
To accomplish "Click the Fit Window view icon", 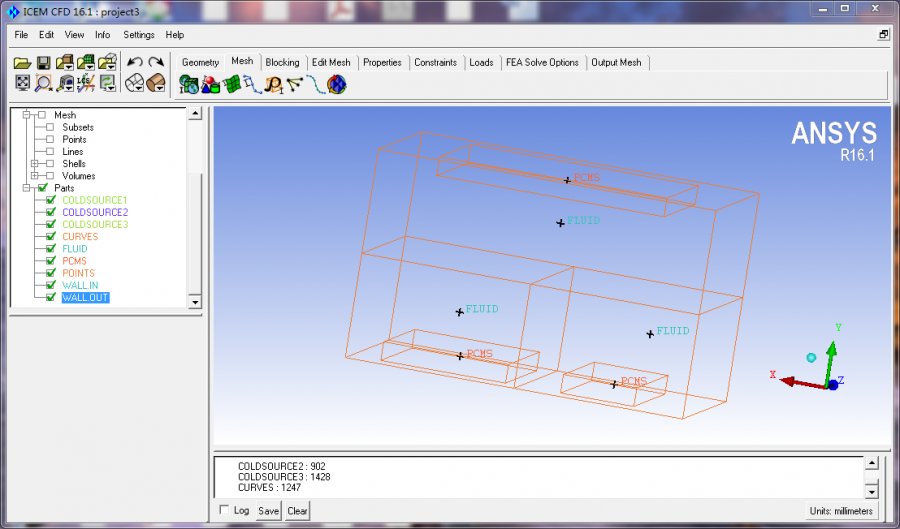I will click(22, 83).
